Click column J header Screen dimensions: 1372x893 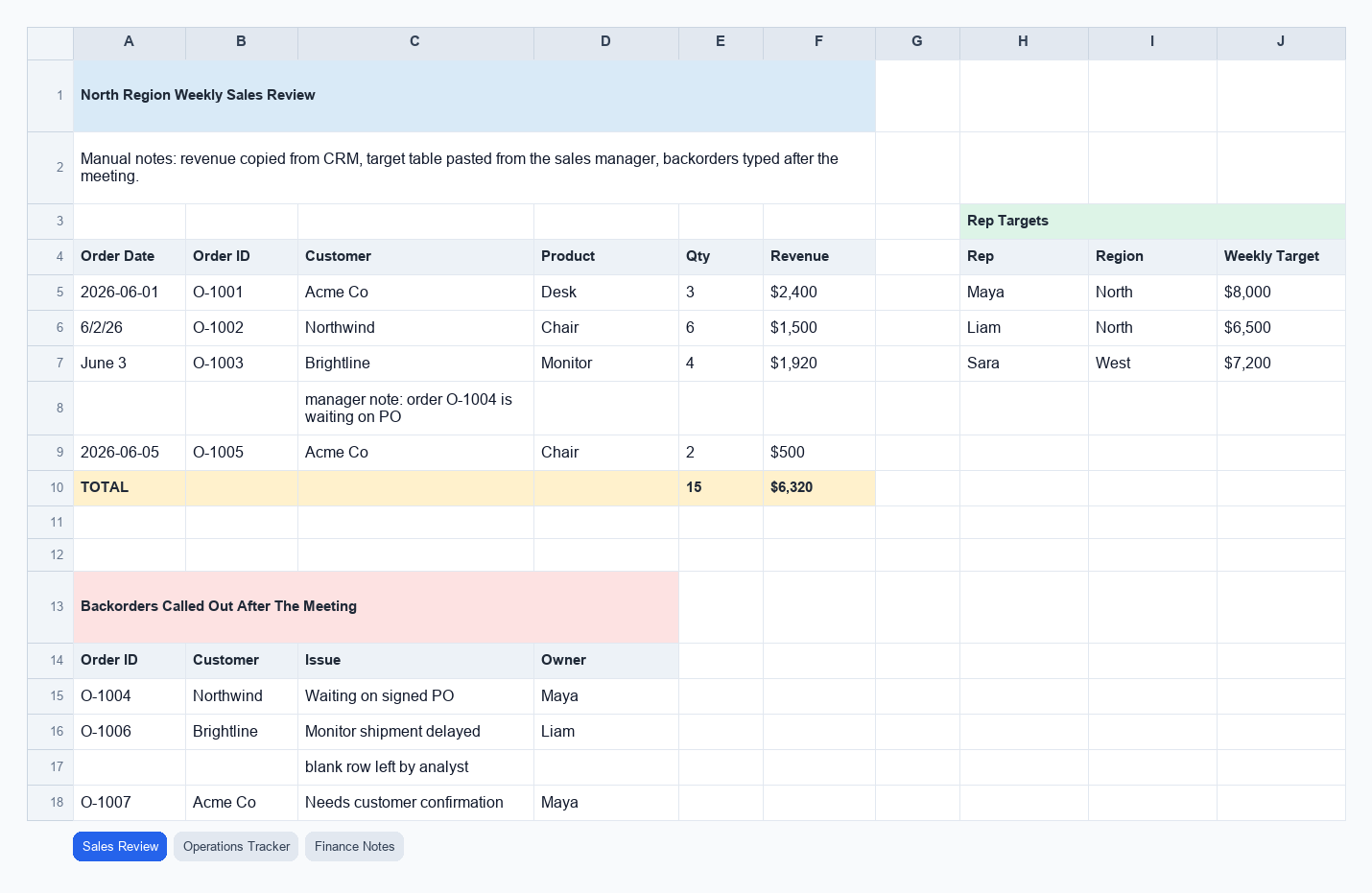(1281, 41)
